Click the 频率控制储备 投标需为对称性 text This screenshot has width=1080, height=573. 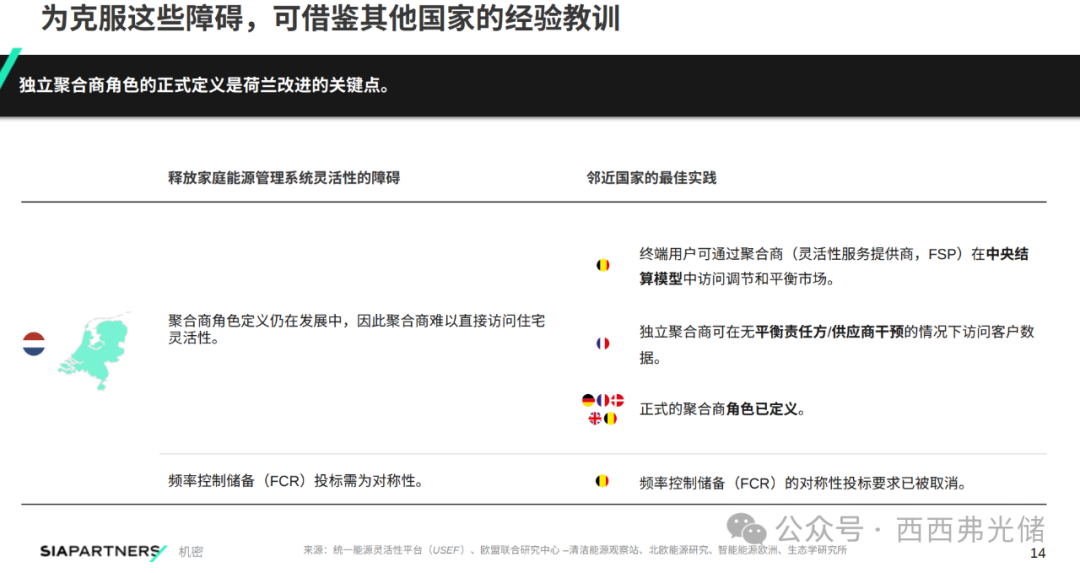(x=295, y=481)
